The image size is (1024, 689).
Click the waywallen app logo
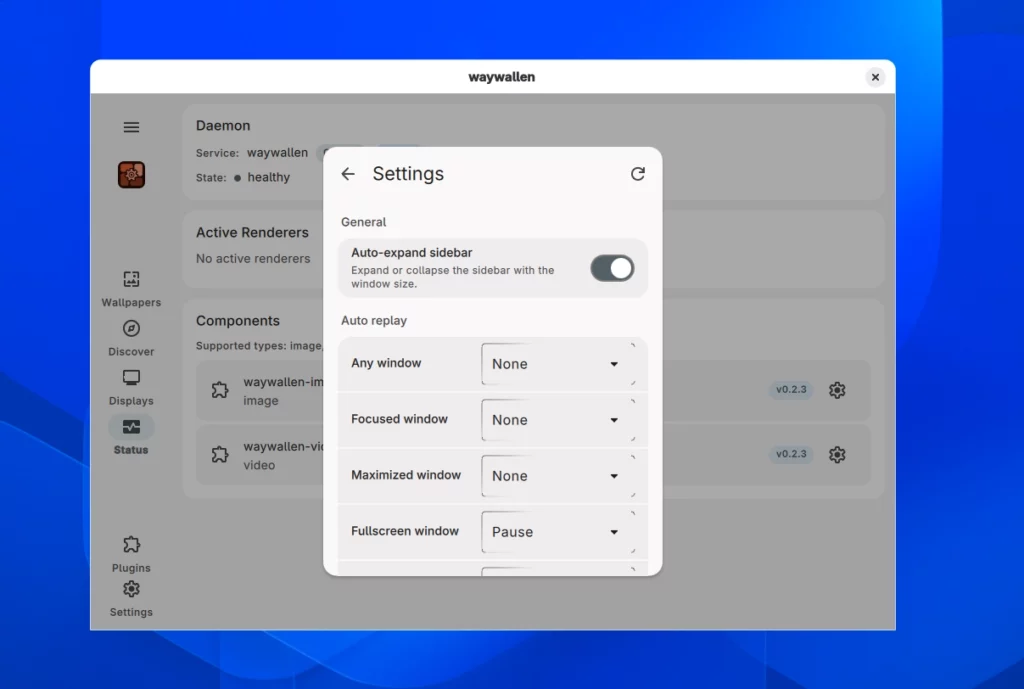pyautogui.click(x=131, y=175)
